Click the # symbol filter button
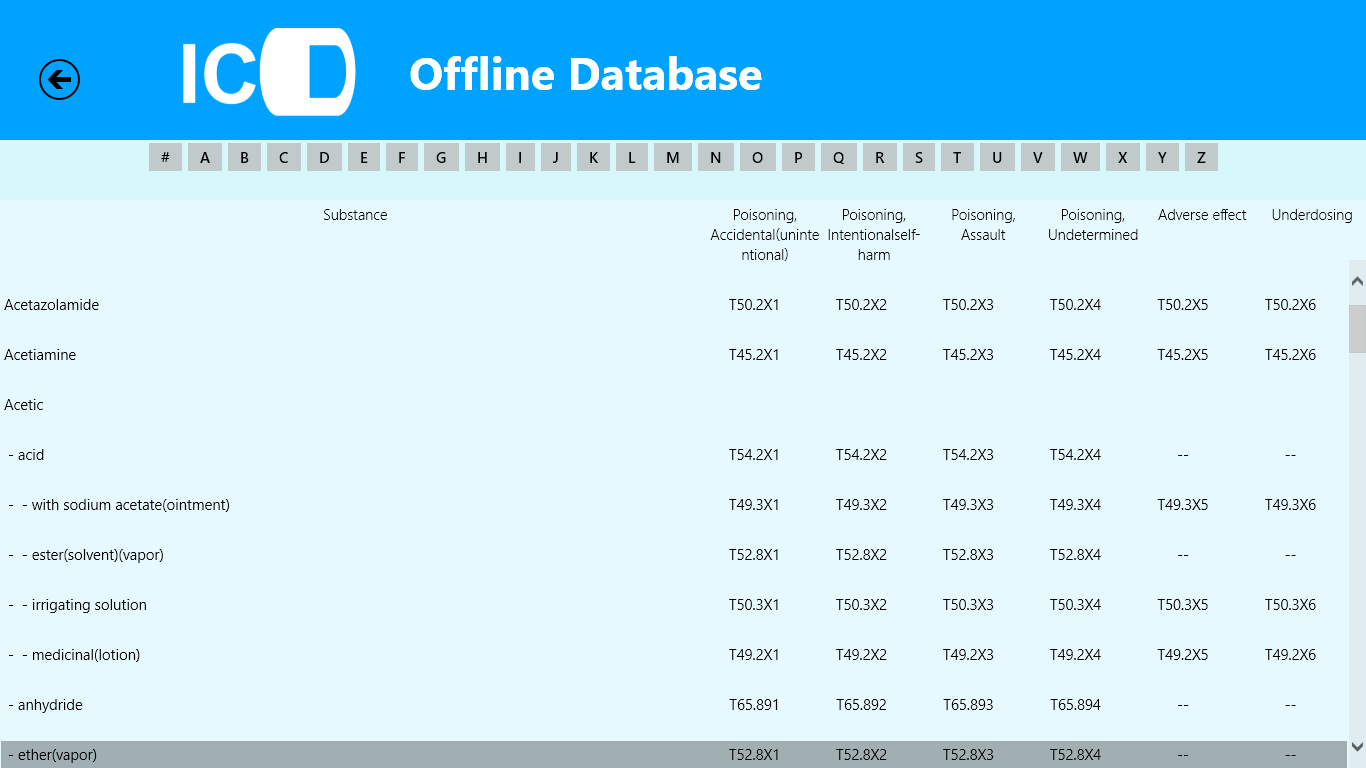This screenshot has height=768, width=1366. point(165,157)
